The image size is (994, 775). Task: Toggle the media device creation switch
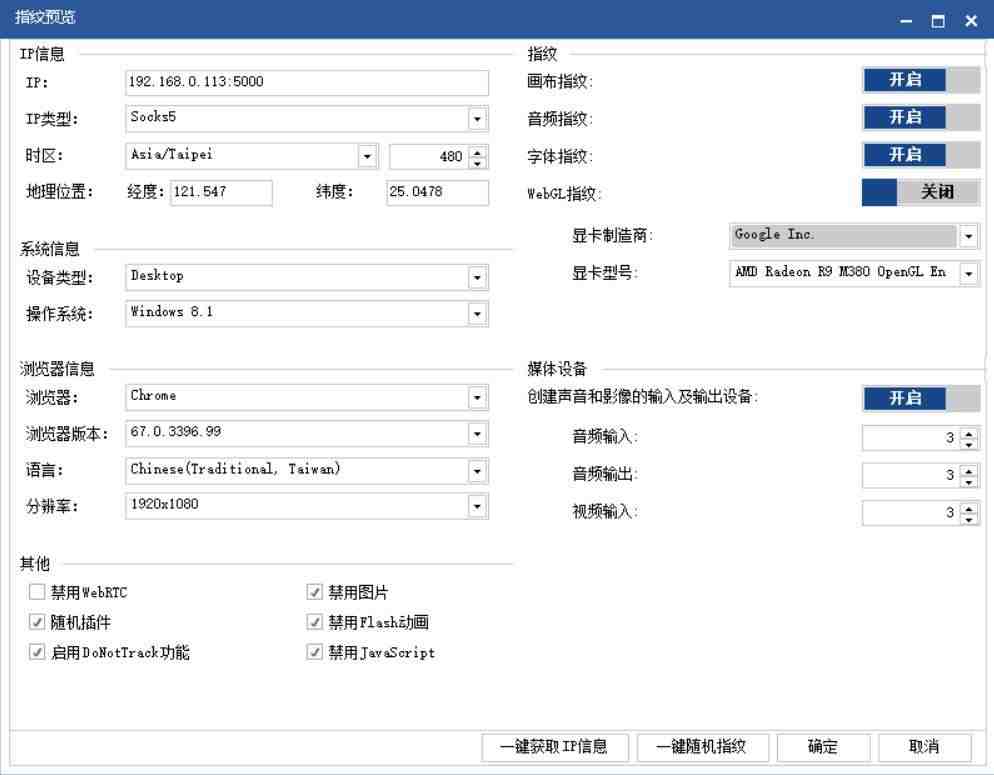(920, 399)
